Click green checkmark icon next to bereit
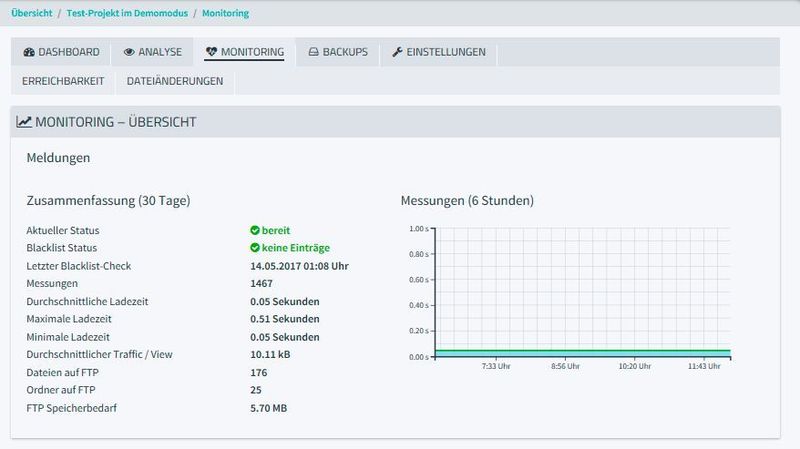The image size is (800, 449). click(x=255, y=230)
